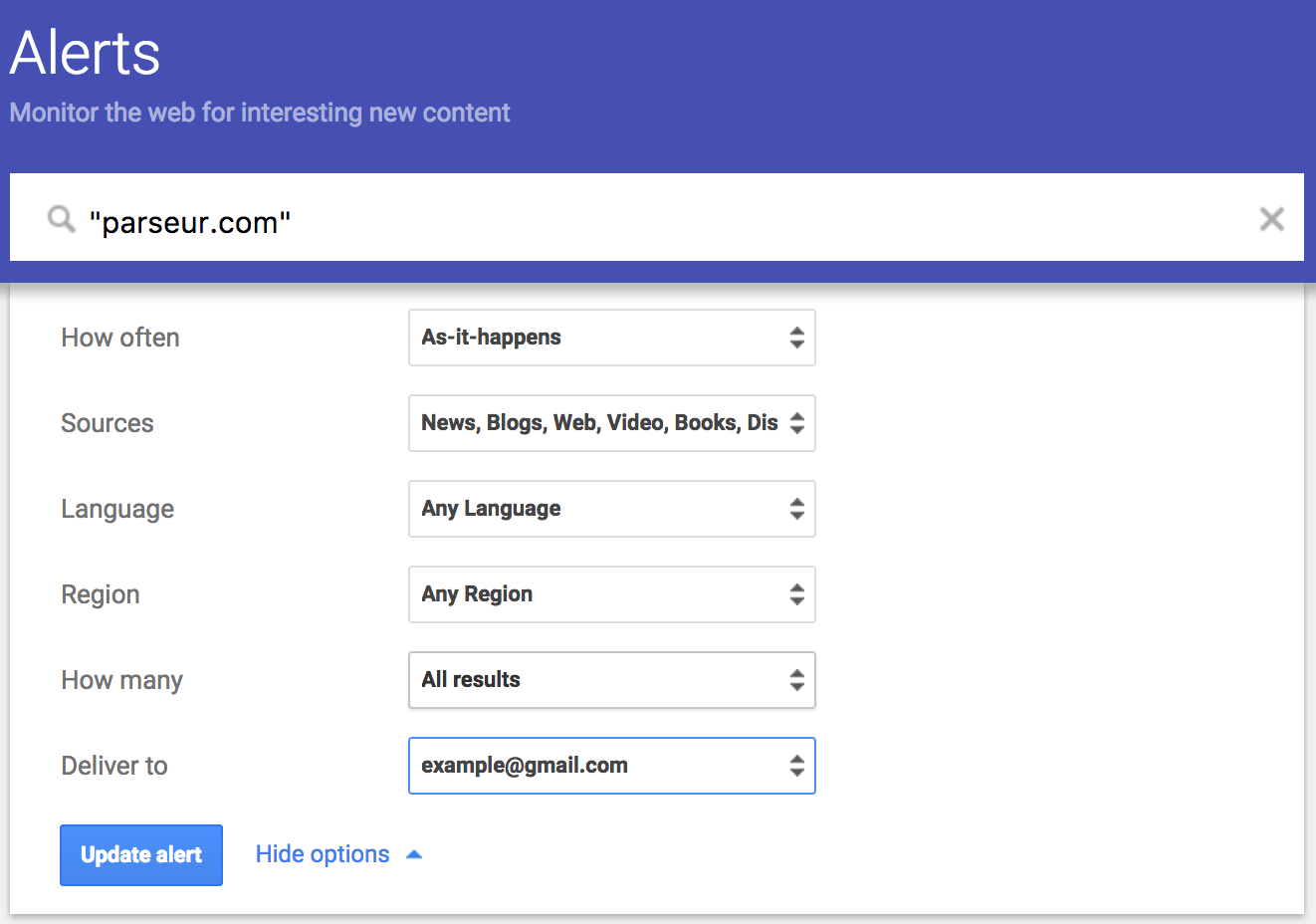Open the Sources selection dropdown

tap(597, 423)
